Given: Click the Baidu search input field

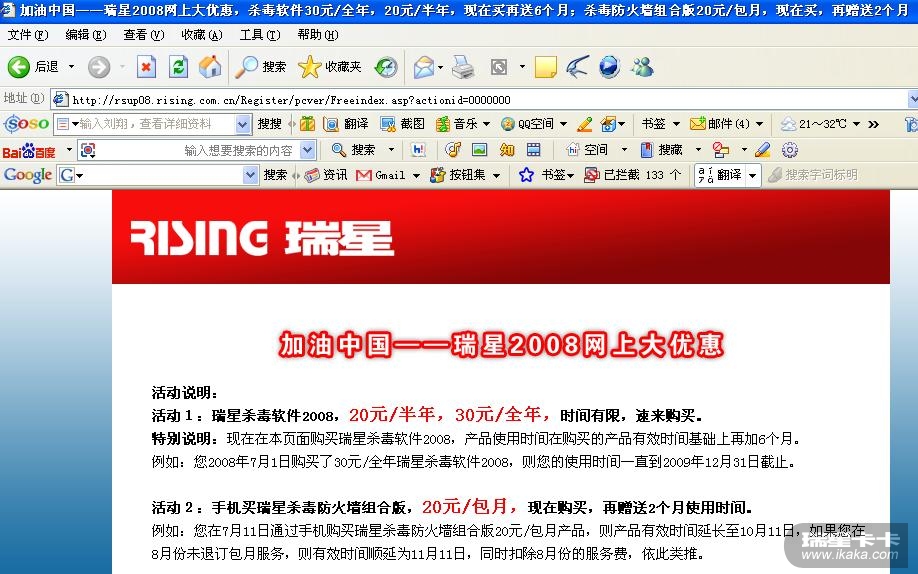Looking at the screenshot, I should tap(199, 151).
